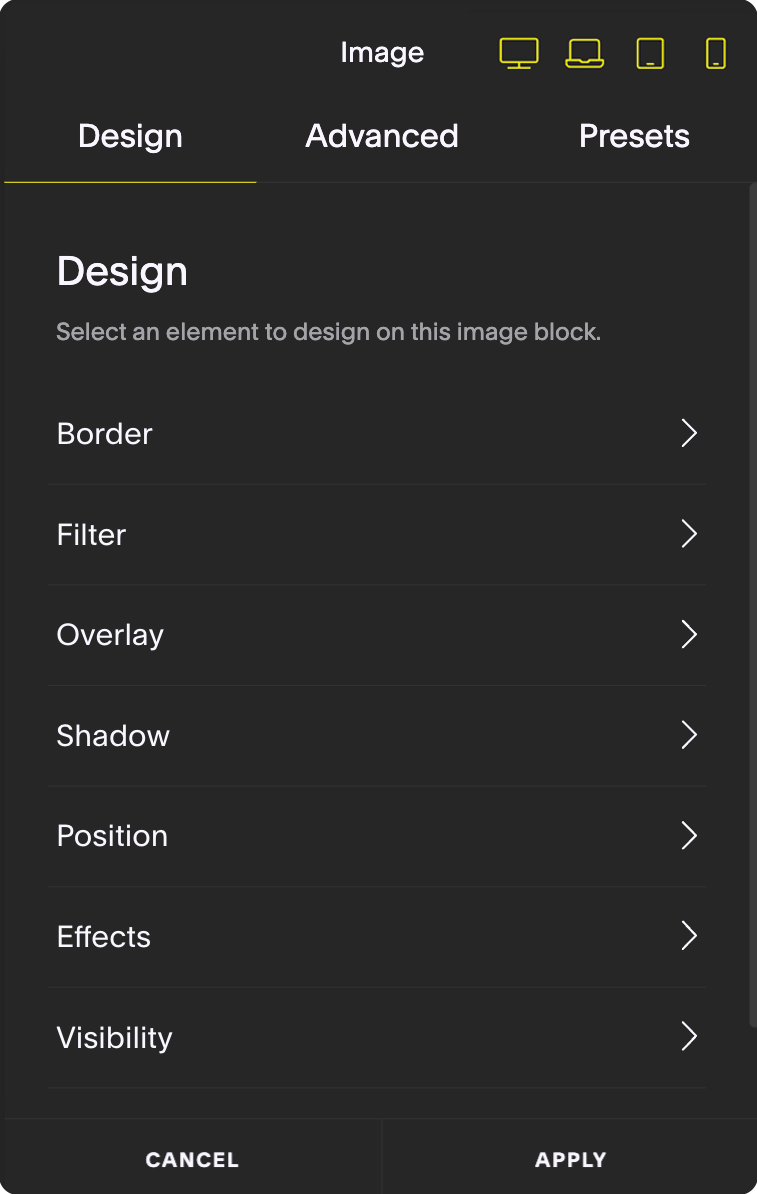Expand the Visibility chevron arrow
The height and width of the screenshot is (1194, 757).
click(x=688, y=1036)
